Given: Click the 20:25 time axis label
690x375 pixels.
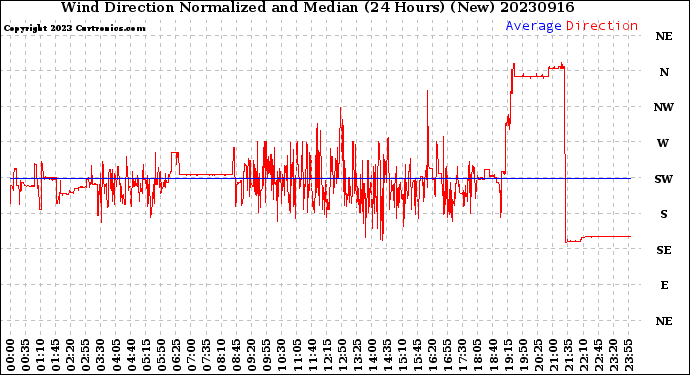Looking at the screenshot, I should [538, 355].
